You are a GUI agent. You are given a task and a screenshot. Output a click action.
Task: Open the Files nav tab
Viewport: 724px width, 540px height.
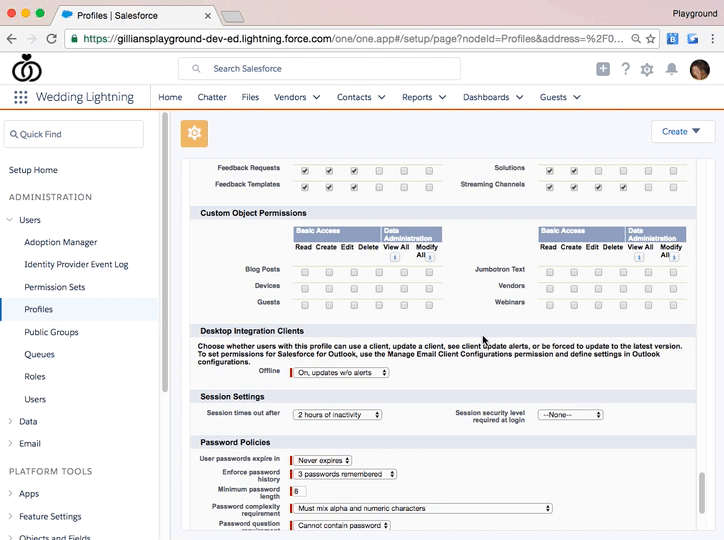[x=250, y=97]
